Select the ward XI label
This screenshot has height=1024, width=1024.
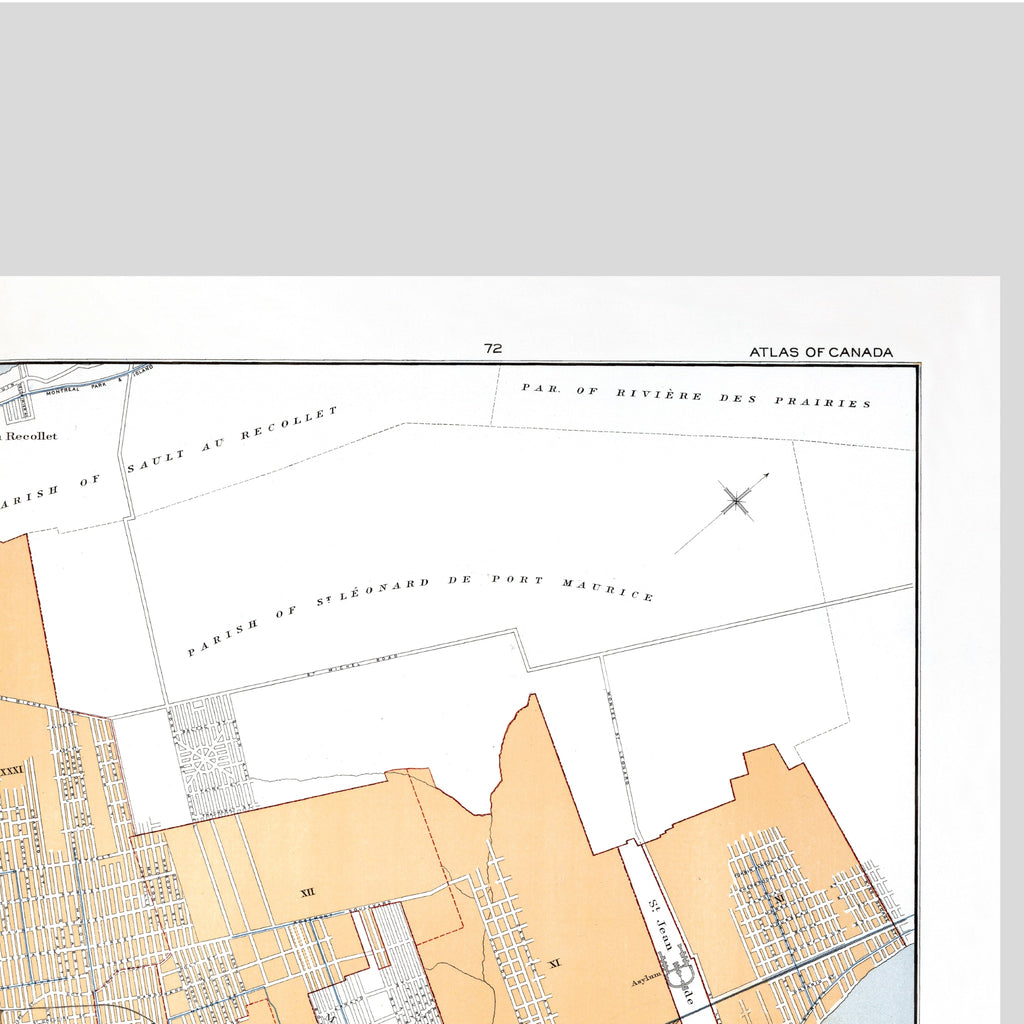[x=554, y=963]
